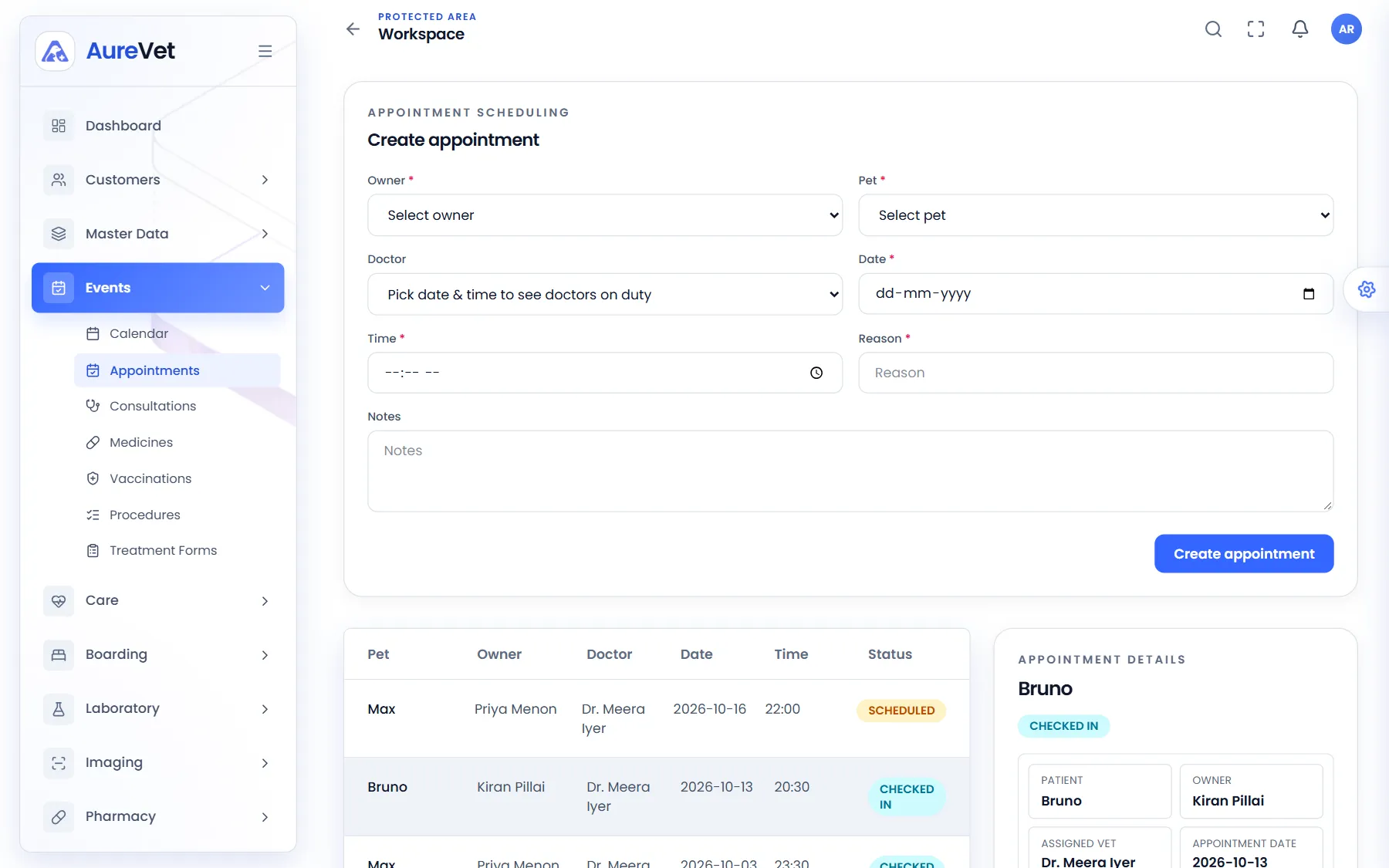Open the time picker clock icon
This screenshot has width=1389, height=868.
click(816, 373)
